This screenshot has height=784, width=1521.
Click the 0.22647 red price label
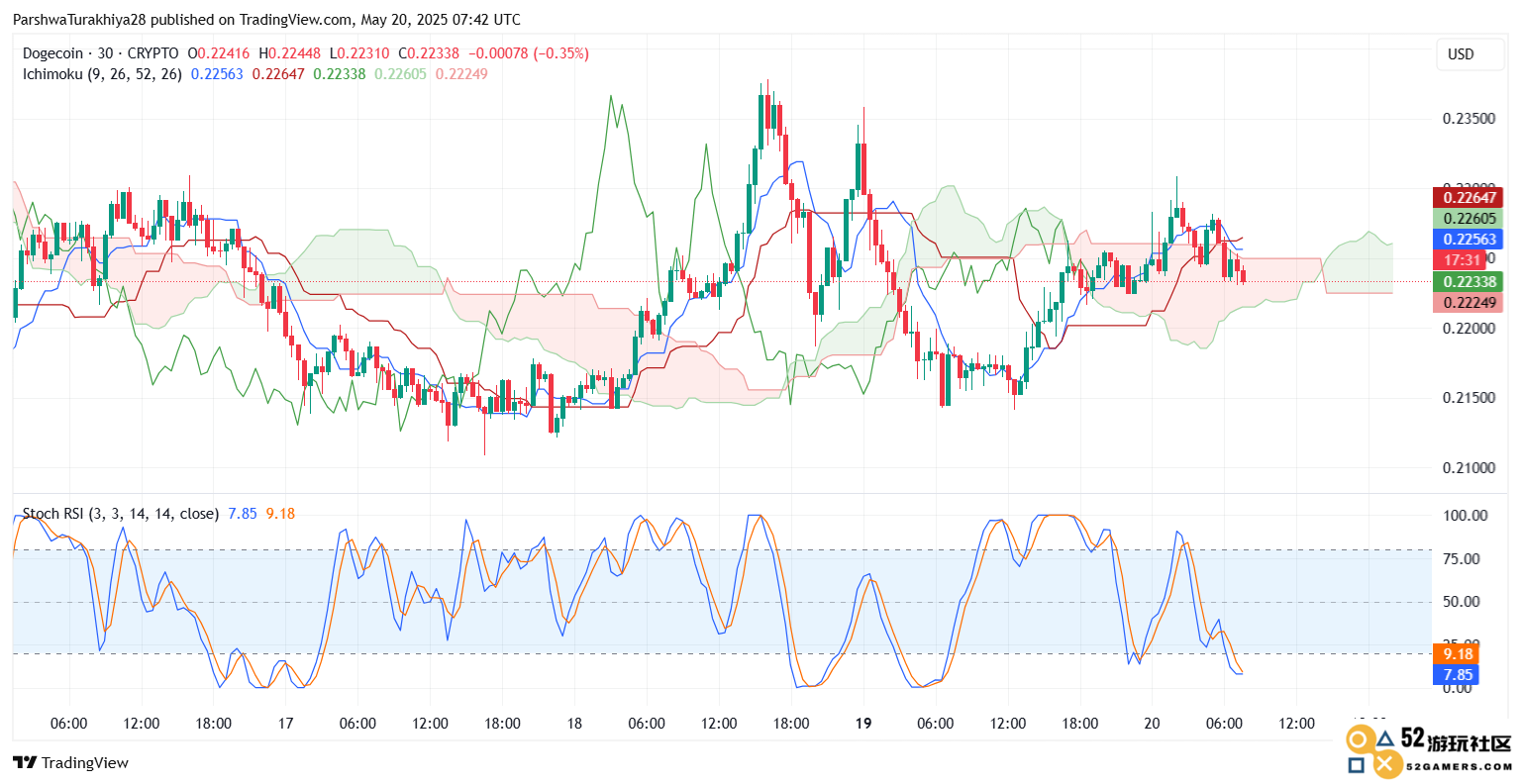click(x=1470, y=198)
